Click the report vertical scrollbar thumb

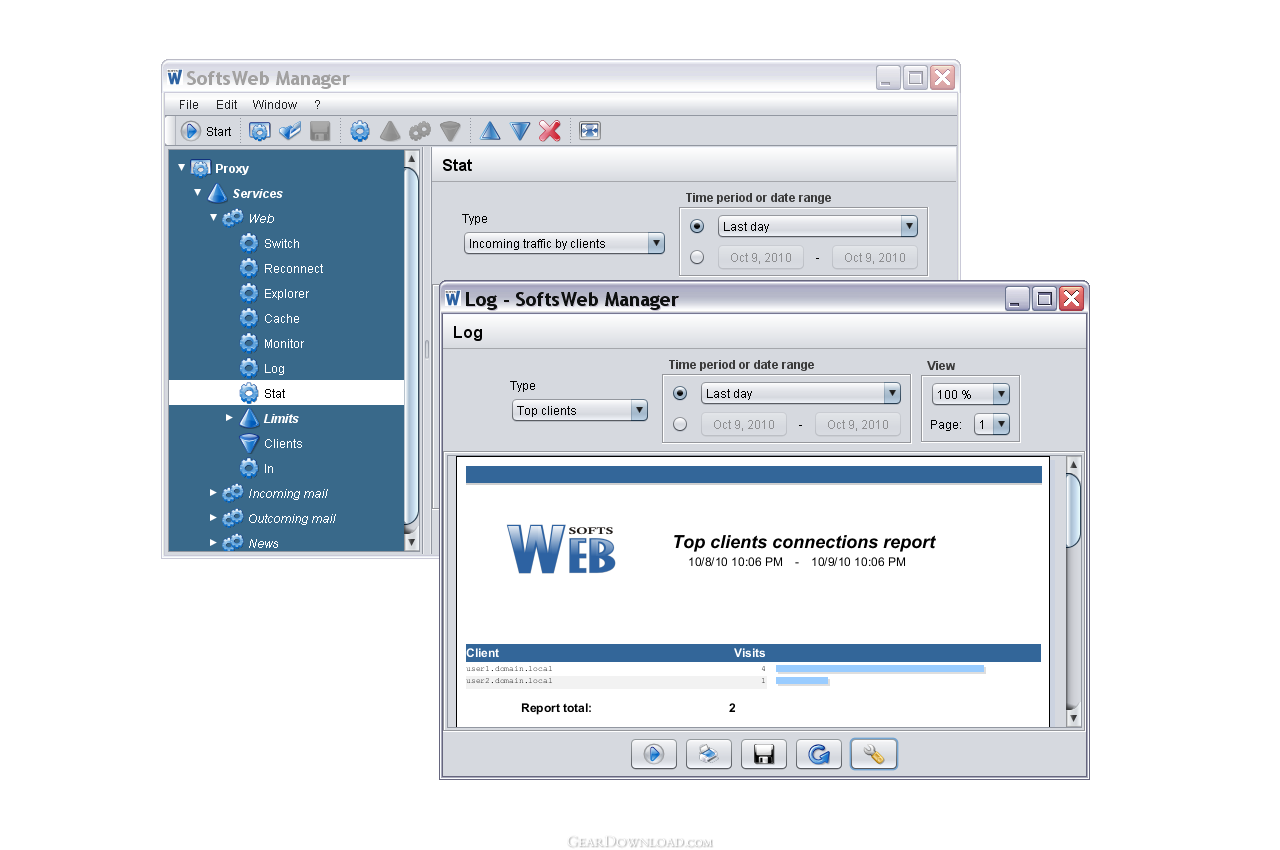click(x=1074, y=510)
